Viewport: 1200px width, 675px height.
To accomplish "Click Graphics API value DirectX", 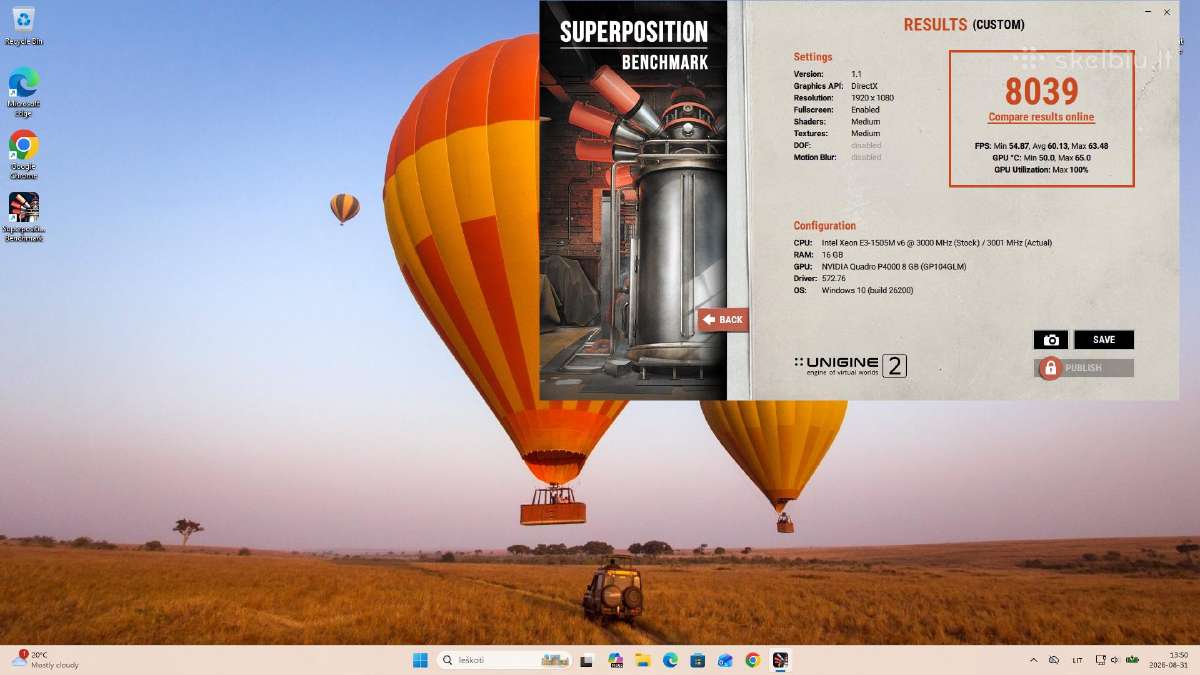I will [865, 86].
